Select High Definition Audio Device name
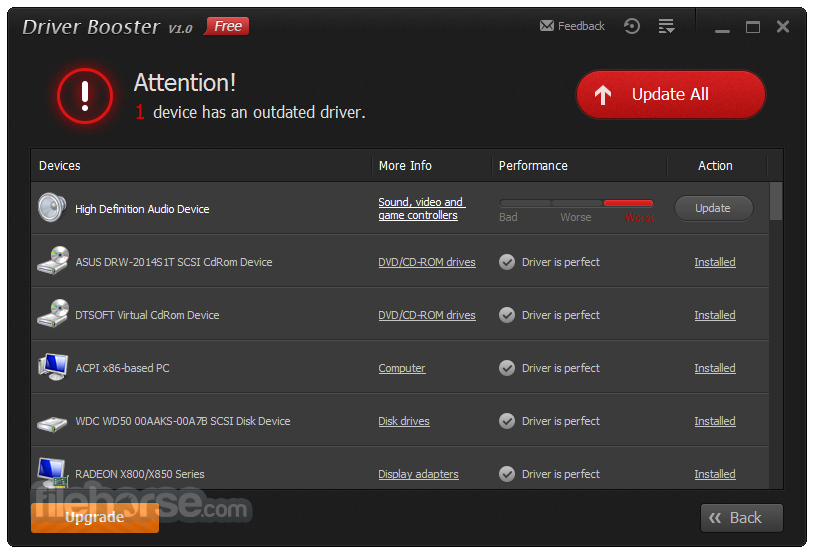813x553 pixels. coord(142,209)
